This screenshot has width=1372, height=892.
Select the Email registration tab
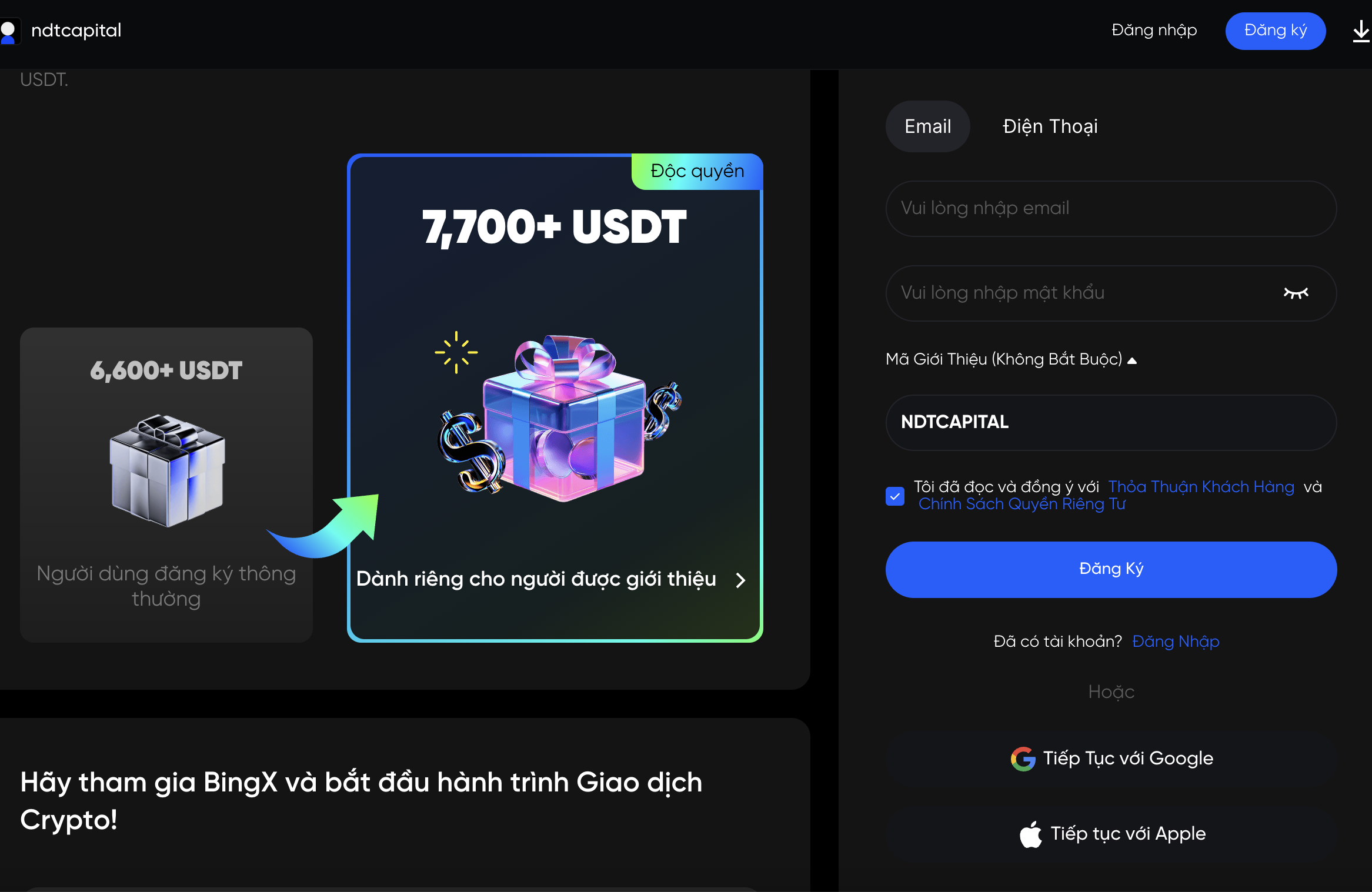click(927, 126)
